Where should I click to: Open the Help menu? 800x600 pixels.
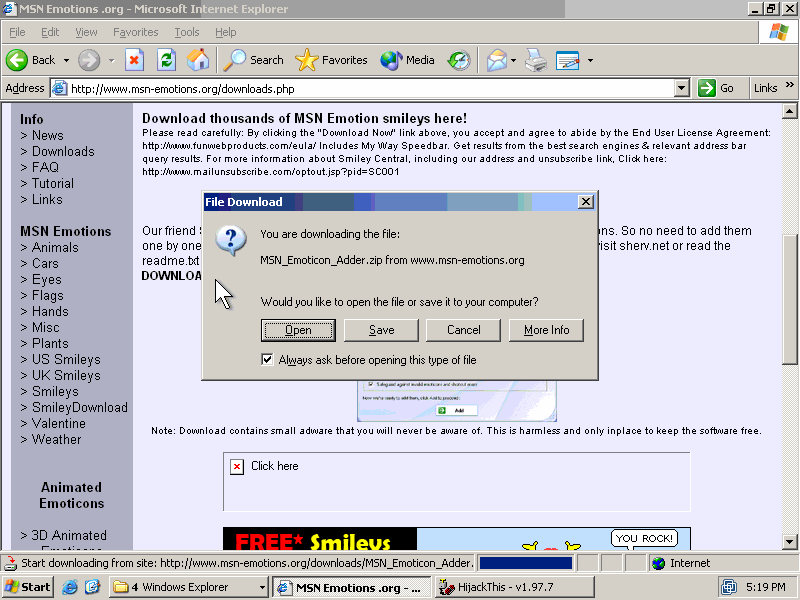pos(226,32)
